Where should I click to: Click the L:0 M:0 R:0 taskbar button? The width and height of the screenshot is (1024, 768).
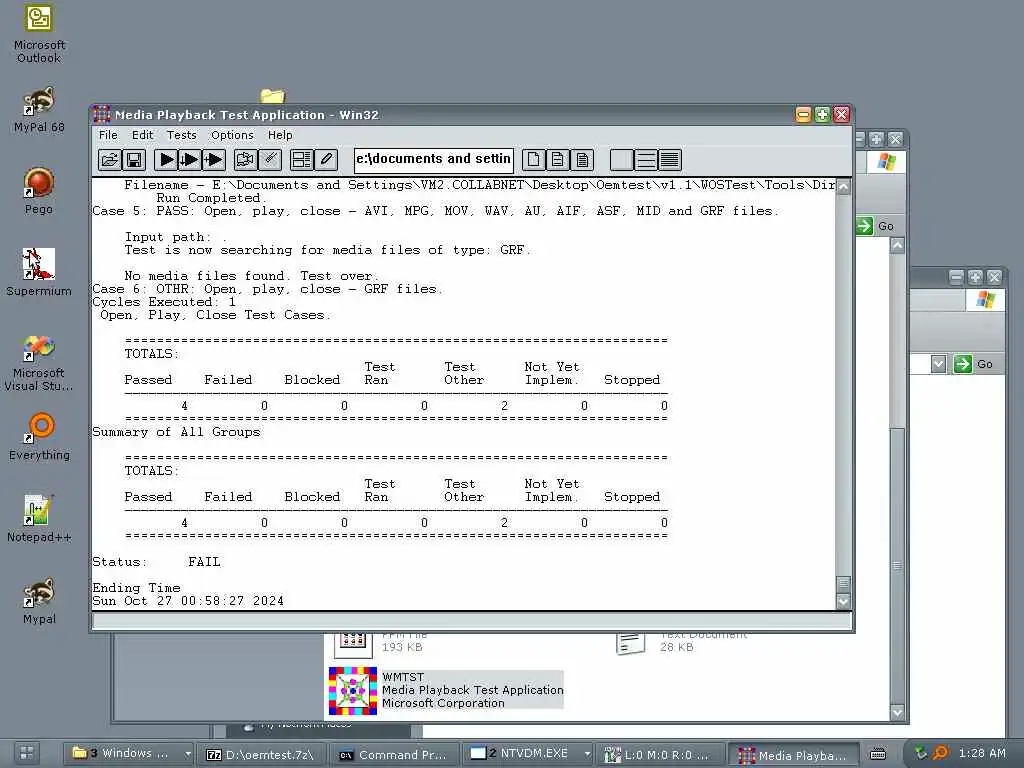pyautogui.click(x=660, y=754)
